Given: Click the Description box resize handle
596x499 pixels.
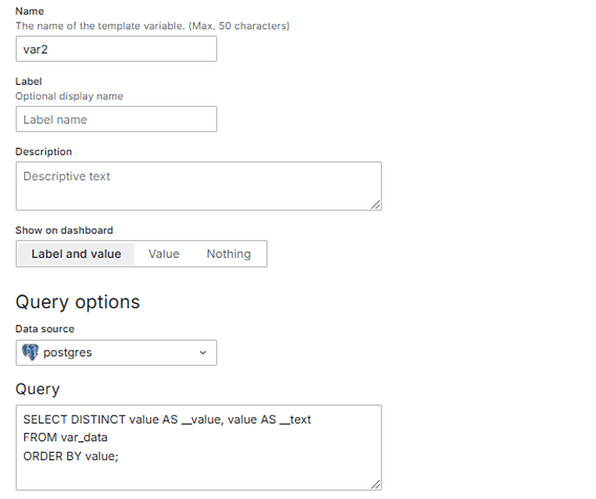Looking at the screenshot, I should (376, 205).
